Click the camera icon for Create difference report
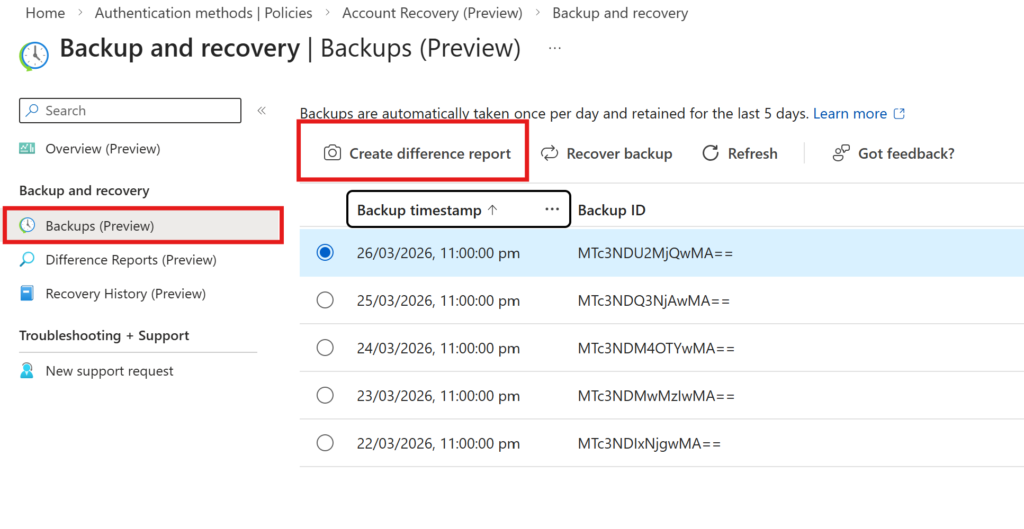This screenshot has height=529, width=1024. (x=332, y=154)
